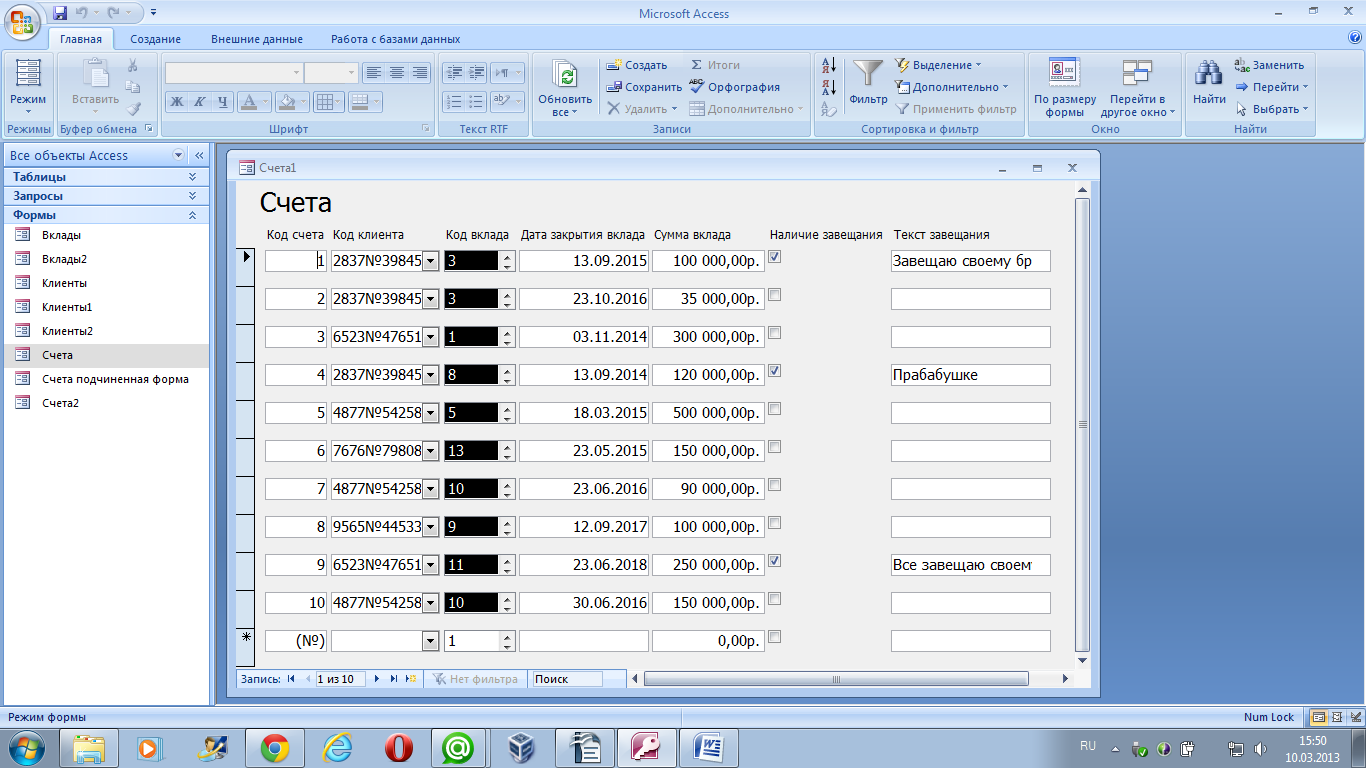Open Выделение filter dropdown
The width and height of the screenshot is (1366, 768).
(937, 65)
